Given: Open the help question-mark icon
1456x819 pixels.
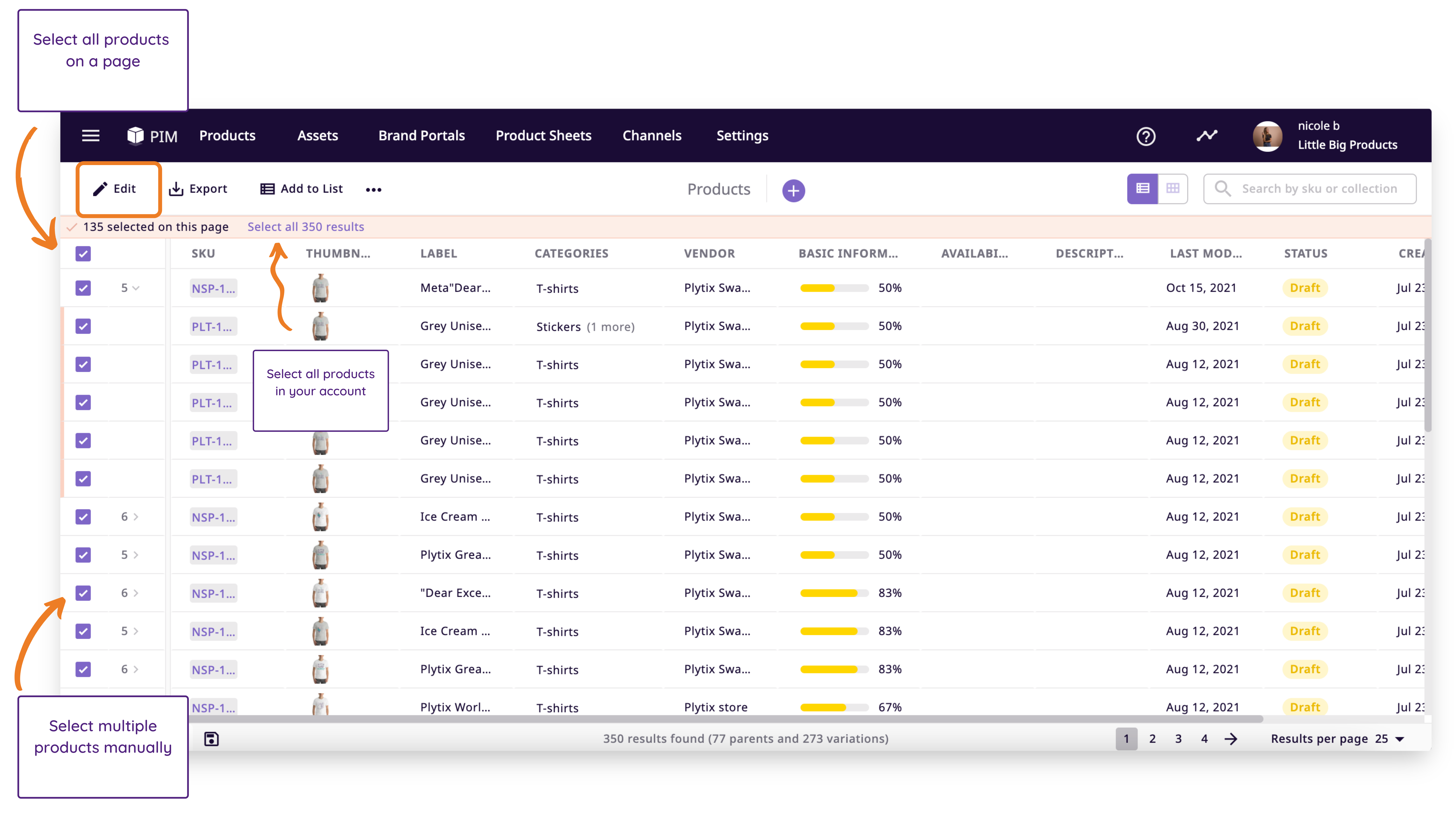Looking at the screenshot, I should (x=1146, y=136).
